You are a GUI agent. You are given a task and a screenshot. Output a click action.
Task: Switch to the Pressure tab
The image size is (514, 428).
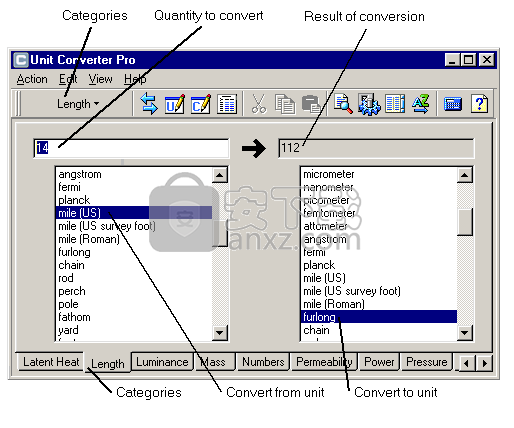[x=426, y=362]
